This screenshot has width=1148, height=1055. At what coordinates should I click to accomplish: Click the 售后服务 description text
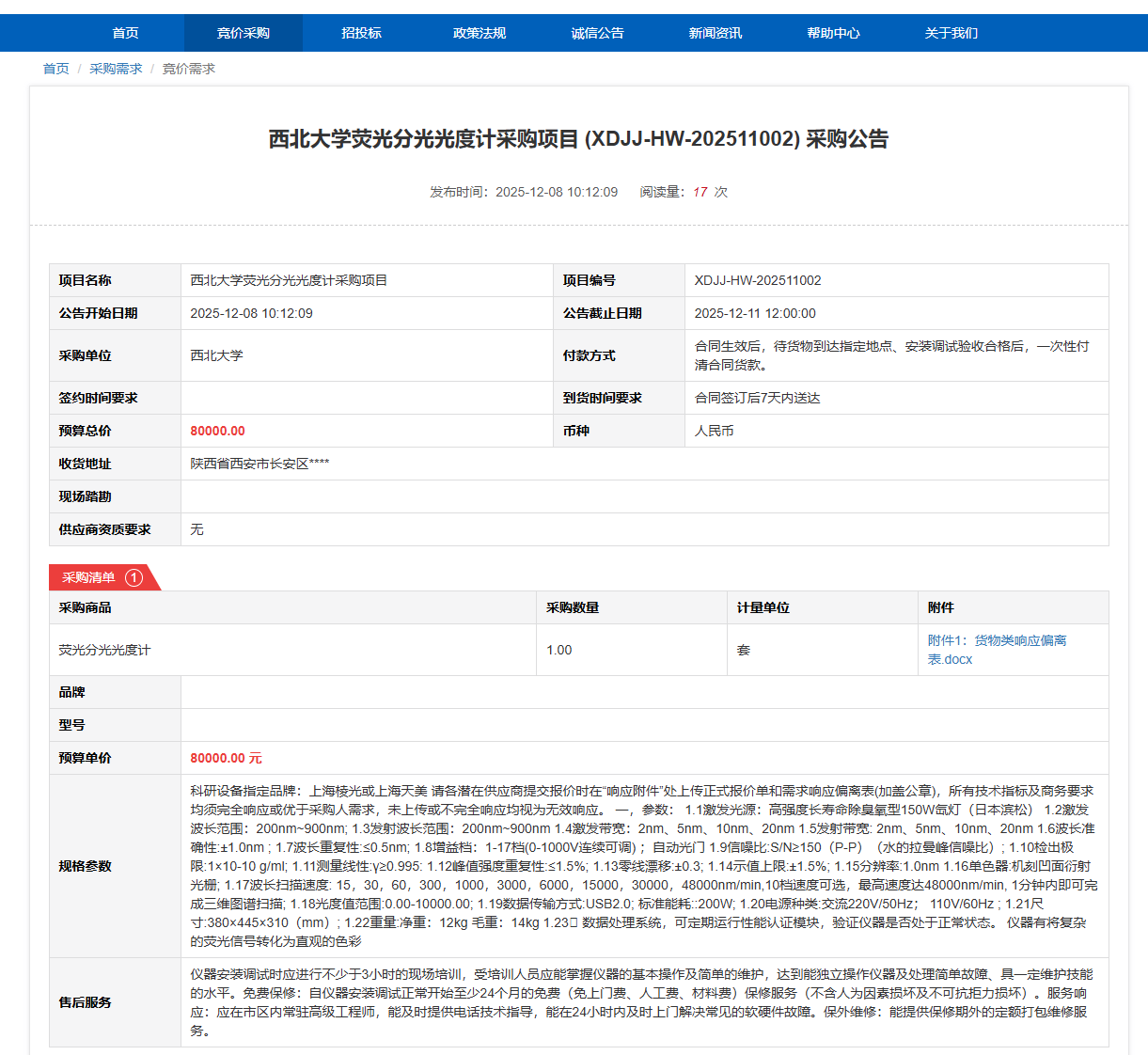pos(643,1002)
